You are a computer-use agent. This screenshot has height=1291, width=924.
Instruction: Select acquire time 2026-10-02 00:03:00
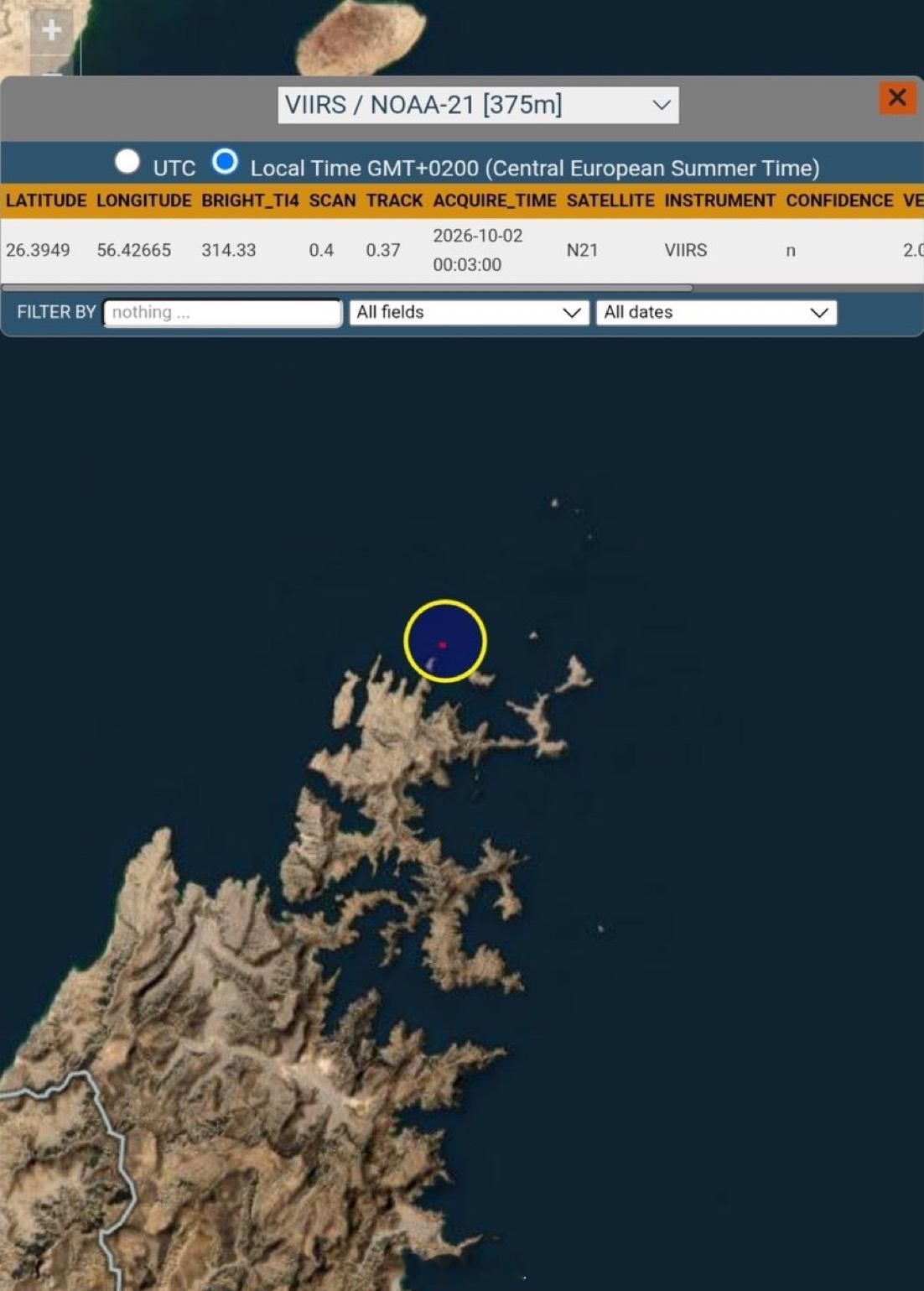pyautogui.click(x=478, y=250)
